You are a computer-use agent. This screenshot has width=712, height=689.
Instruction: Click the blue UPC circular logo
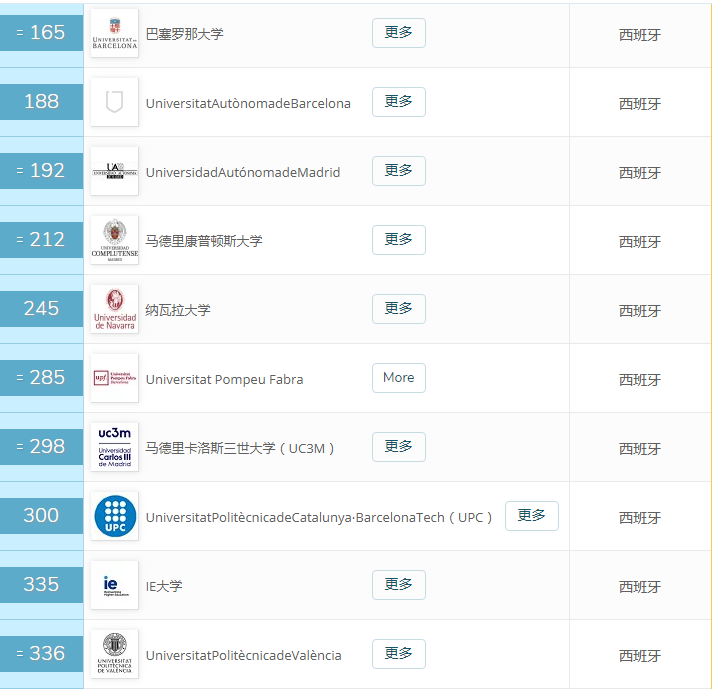click(114, 516)
